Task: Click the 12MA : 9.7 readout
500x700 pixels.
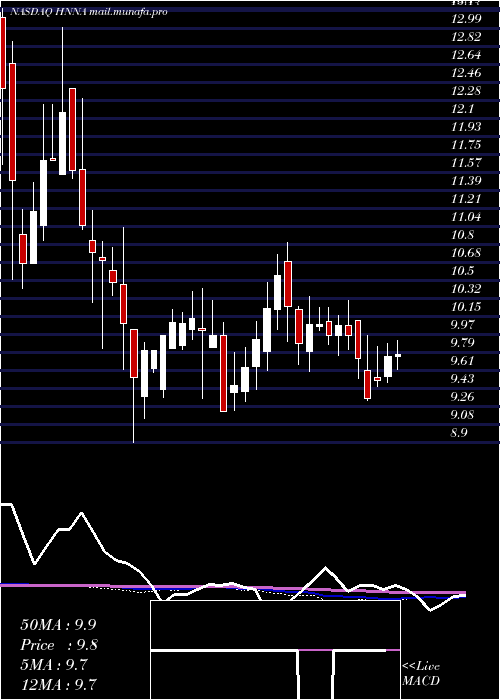Action: click(x=58, y=684)
